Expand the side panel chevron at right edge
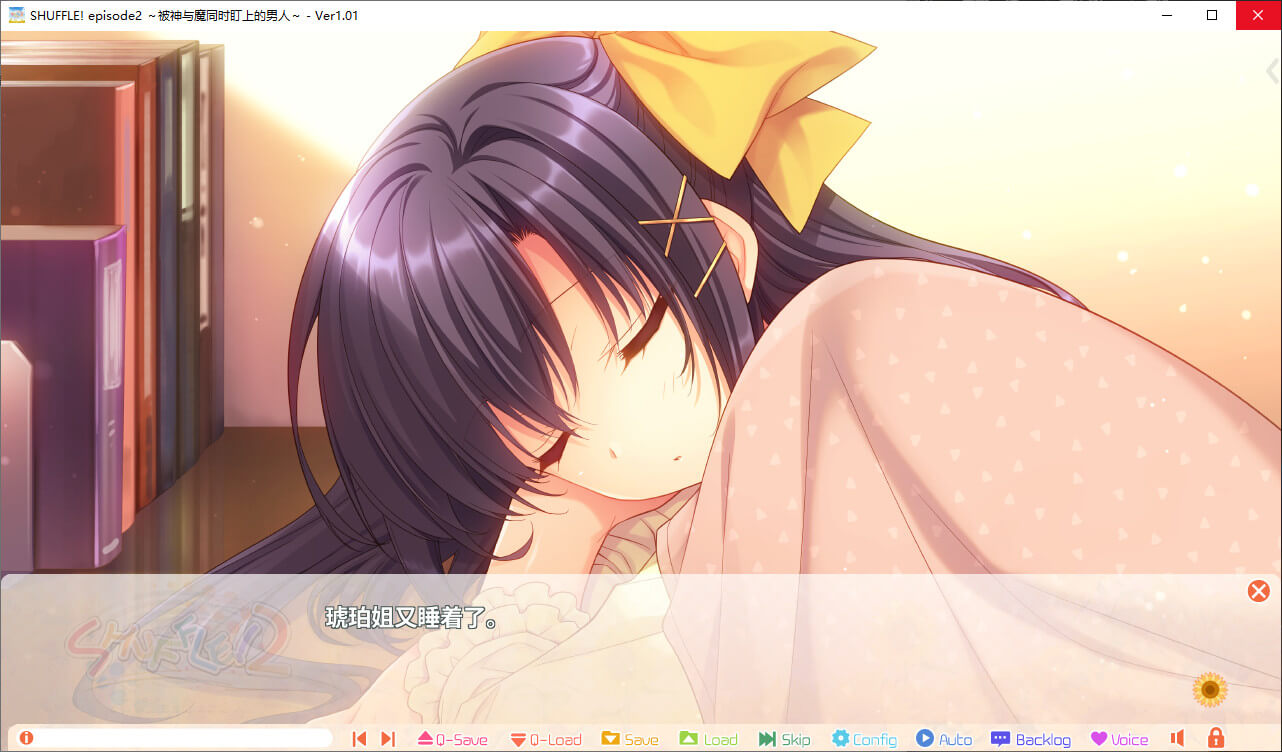1282x752 pixels. coord(1272,71)
